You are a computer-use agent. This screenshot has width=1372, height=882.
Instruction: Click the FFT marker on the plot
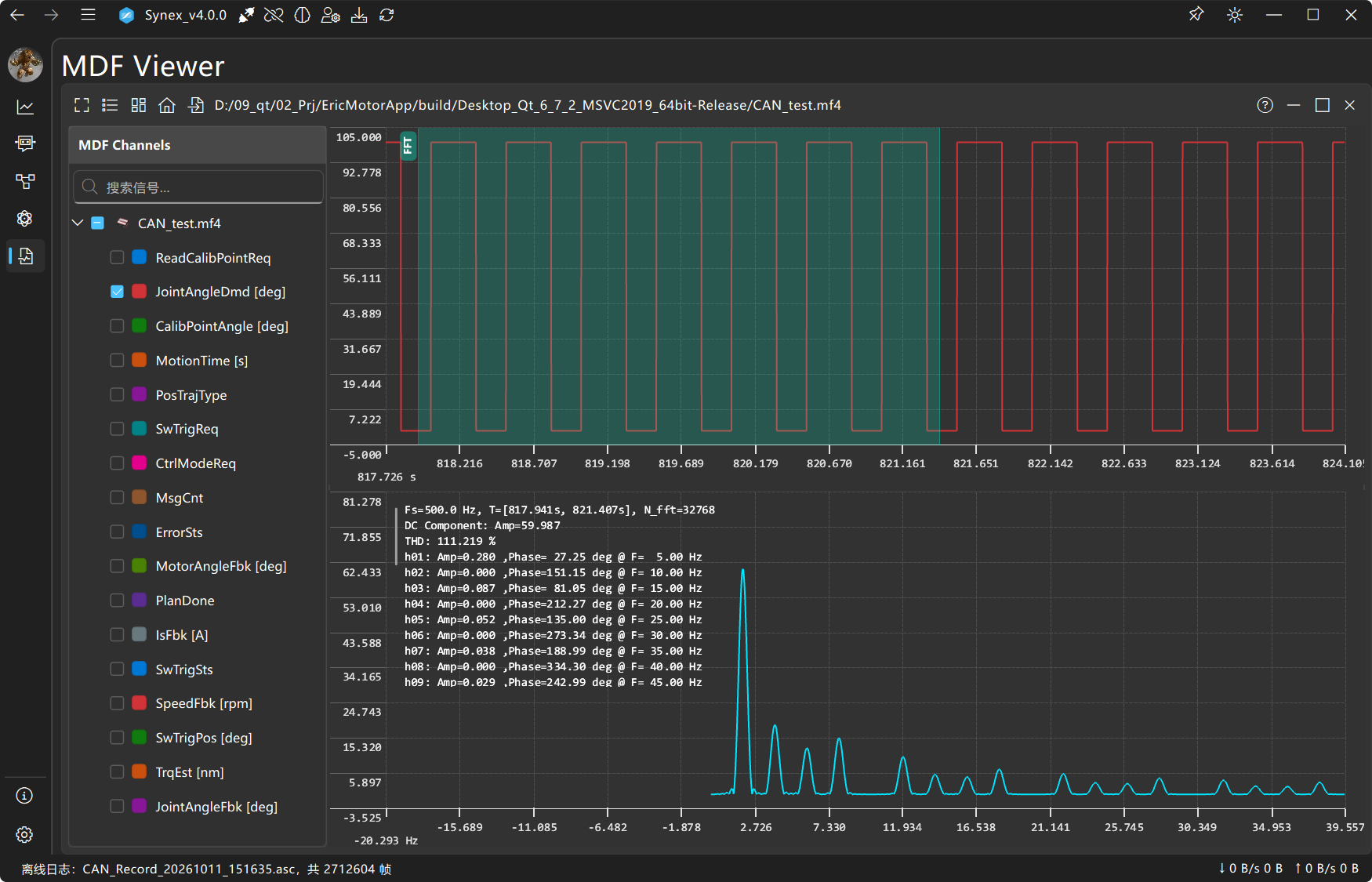(408, 145)
